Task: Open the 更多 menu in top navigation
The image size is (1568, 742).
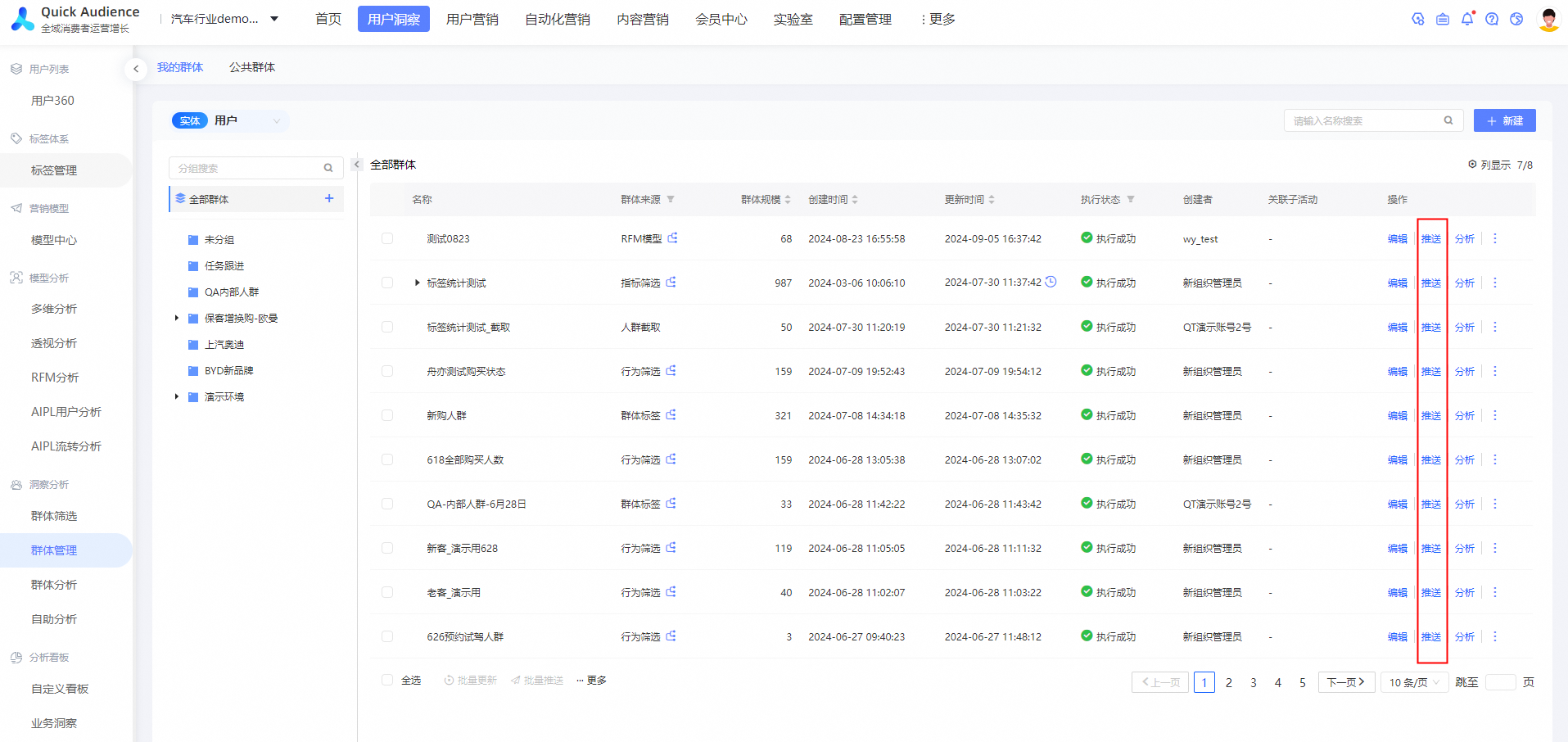Action: (938, 19)
